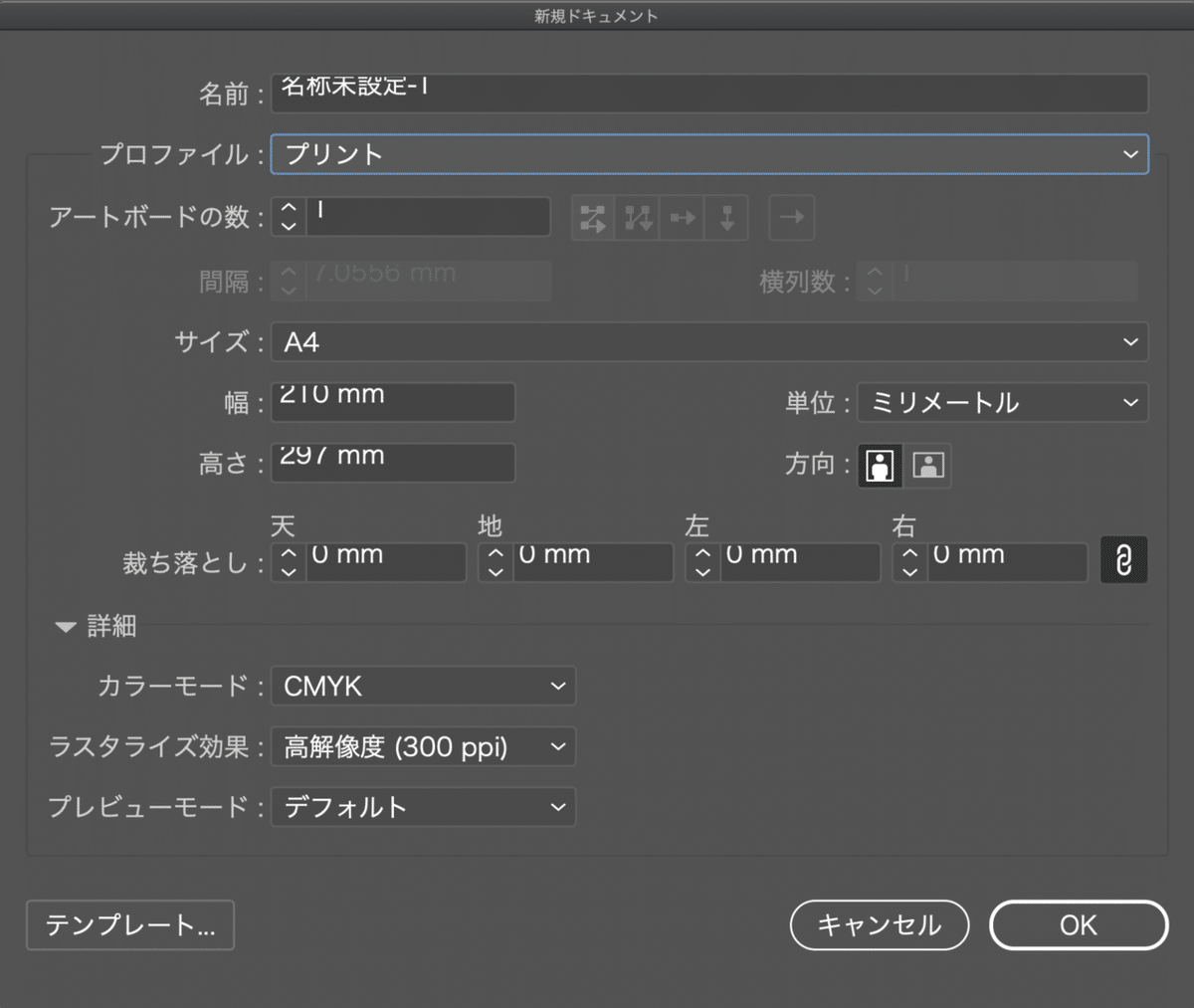Open the テンプレート dialog
Viewport: 1194px width, 1008px height.
pyautogui.click(x=129, y=925)
